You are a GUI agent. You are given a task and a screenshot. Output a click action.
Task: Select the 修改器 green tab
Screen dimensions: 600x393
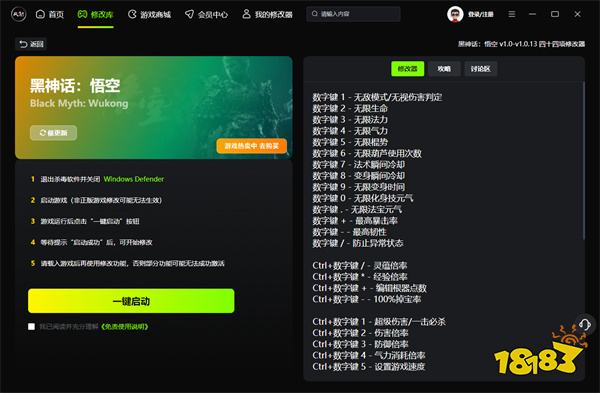click(x=408, y=69)
